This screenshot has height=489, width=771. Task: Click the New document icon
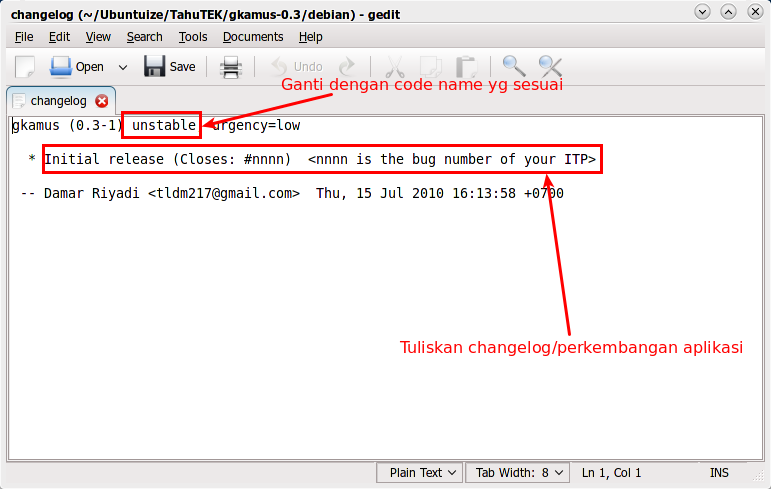click(24, 67)
